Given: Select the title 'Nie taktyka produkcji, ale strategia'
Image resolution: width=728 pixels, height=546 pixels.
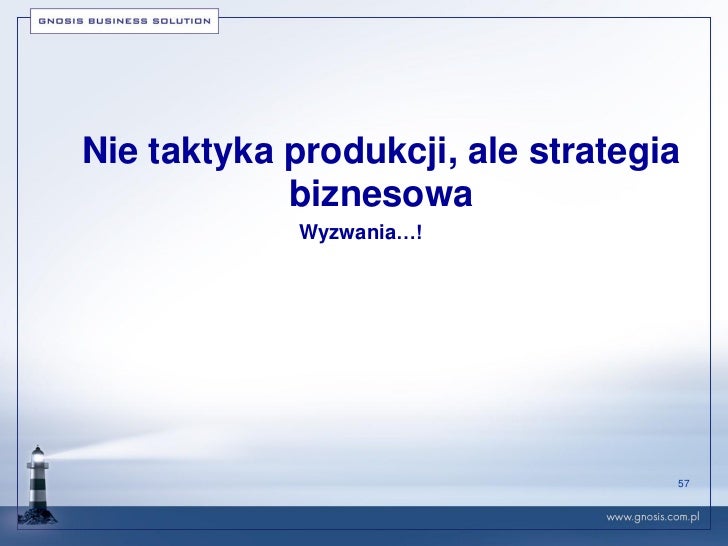Looking at the screenshot, I should click(x=381, y=151).
